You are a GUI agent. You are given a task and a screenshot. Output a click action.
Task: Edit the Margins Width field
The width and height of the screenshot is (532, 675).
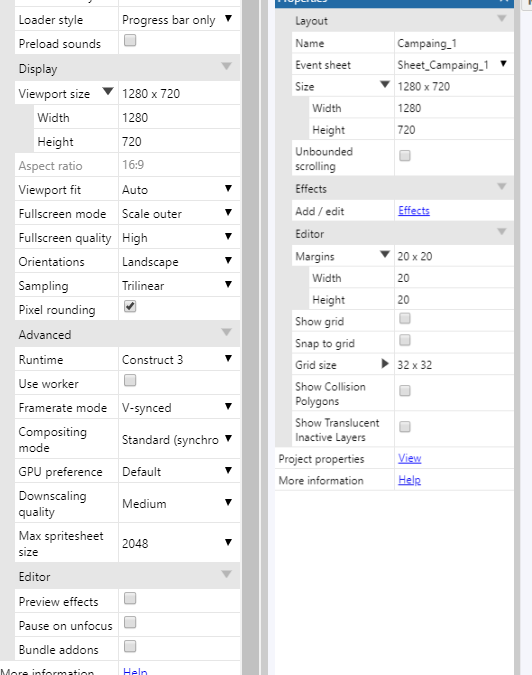coord(454,278)
